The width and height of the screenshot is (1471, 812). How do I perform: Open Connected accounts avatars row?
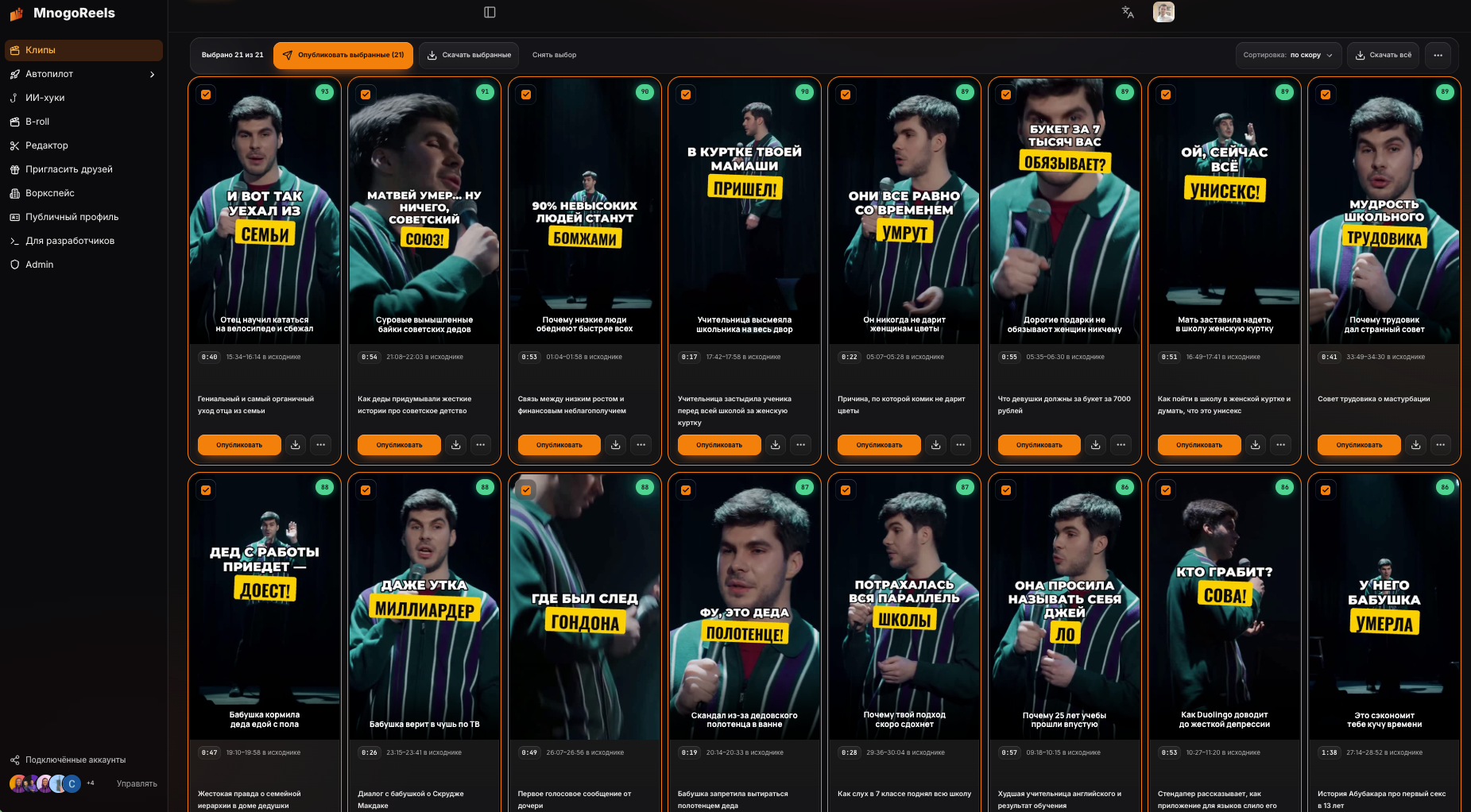[x=45, y=783]
